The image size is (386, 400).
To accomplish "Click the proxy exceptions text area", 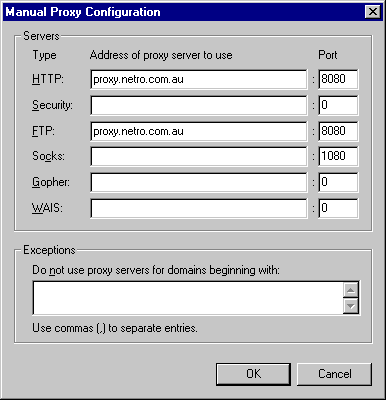I will click(188, 298).
